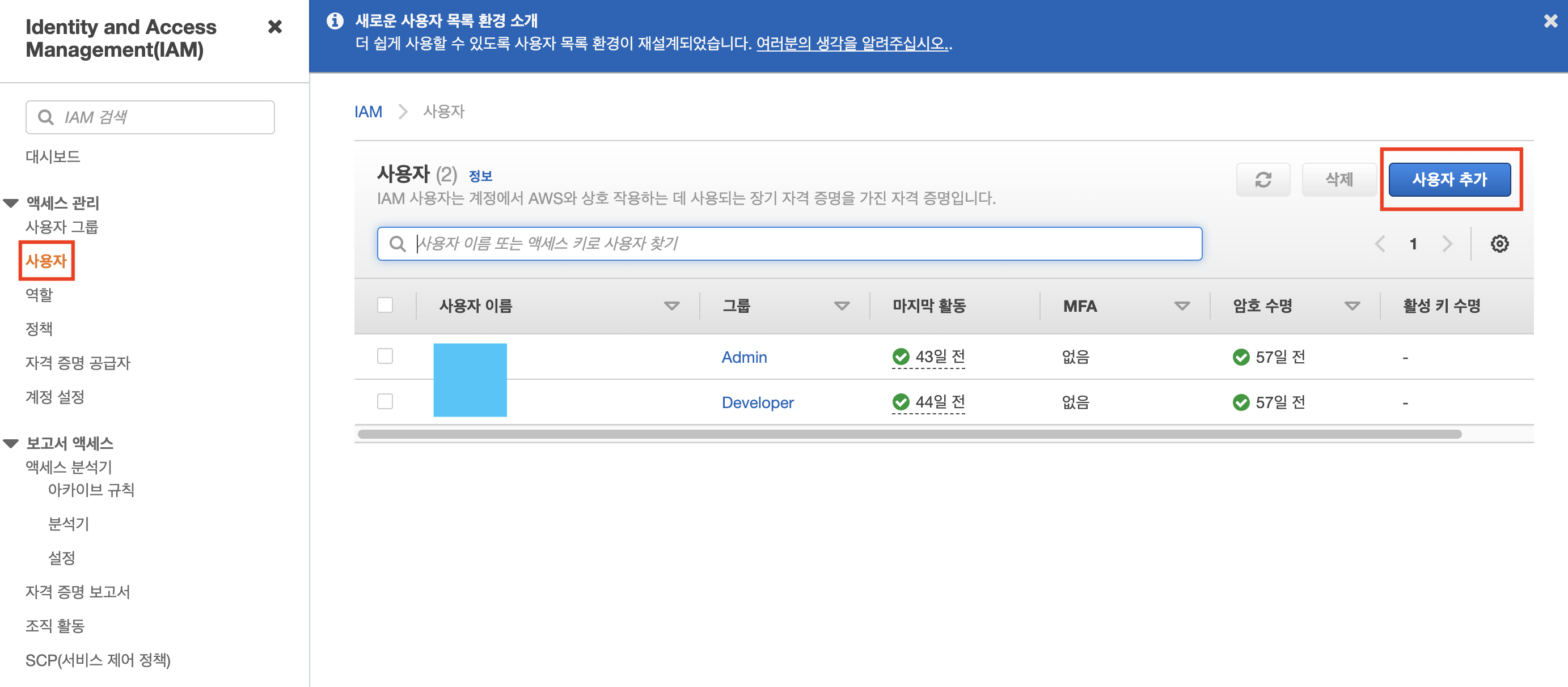Click horizontal scrollbar under users table
The width and height of the screenshot is (1568, 687).
click(909, 434)
